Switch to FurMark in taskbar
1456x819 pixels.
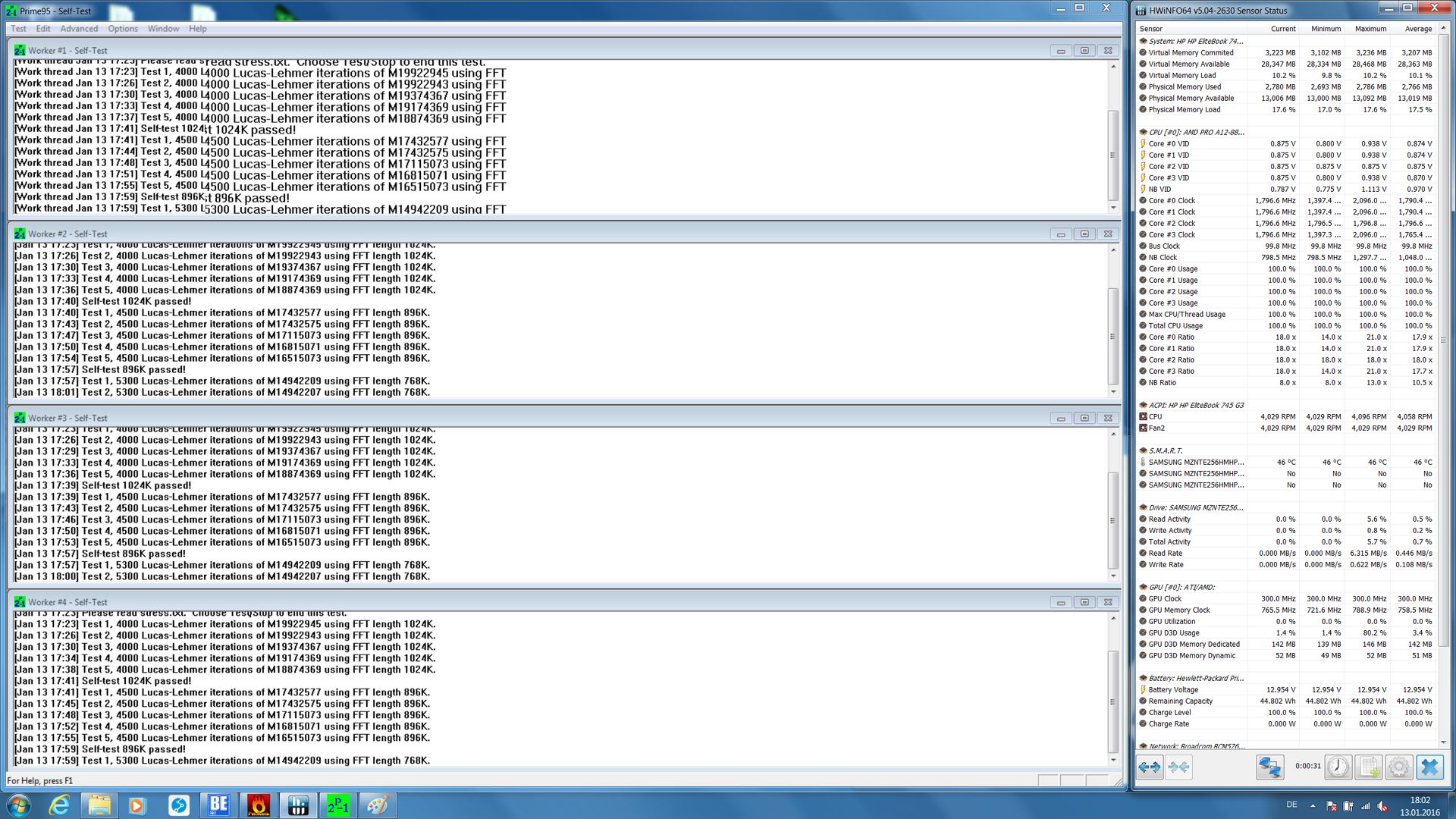coord(258,805)
